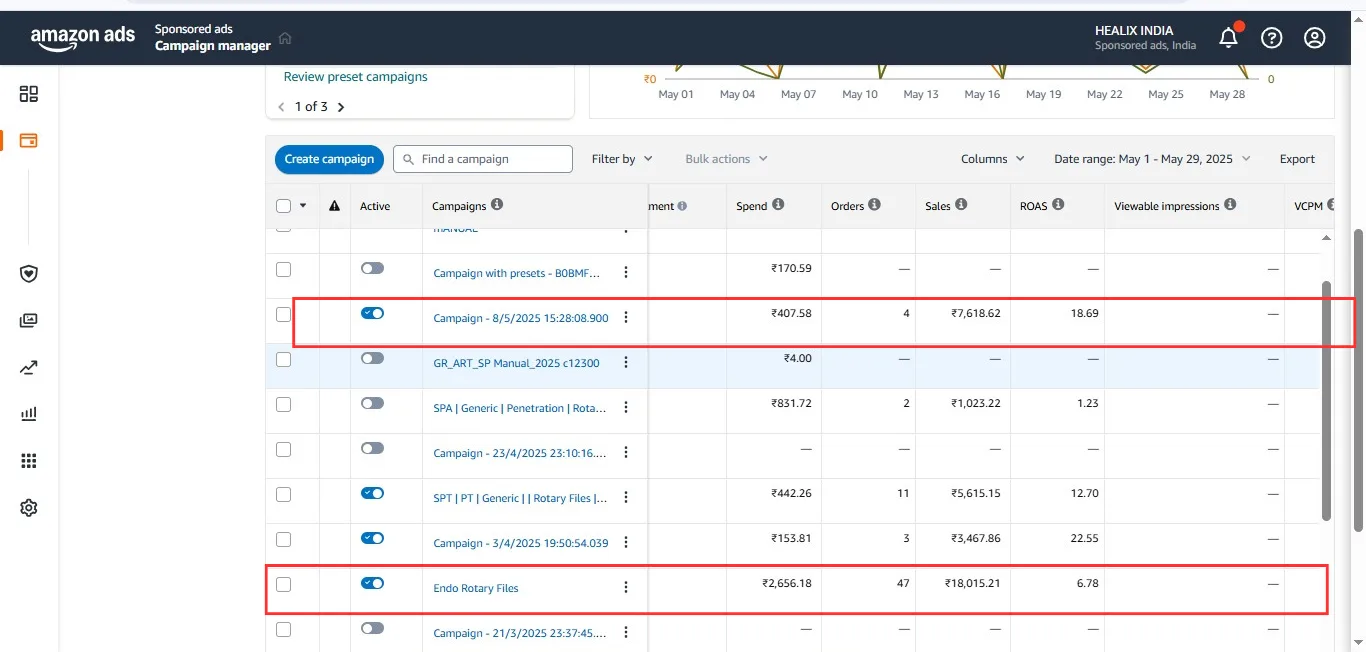Open the shield icon in sidebar
The image size is (1366, 652).
(29, 274)
